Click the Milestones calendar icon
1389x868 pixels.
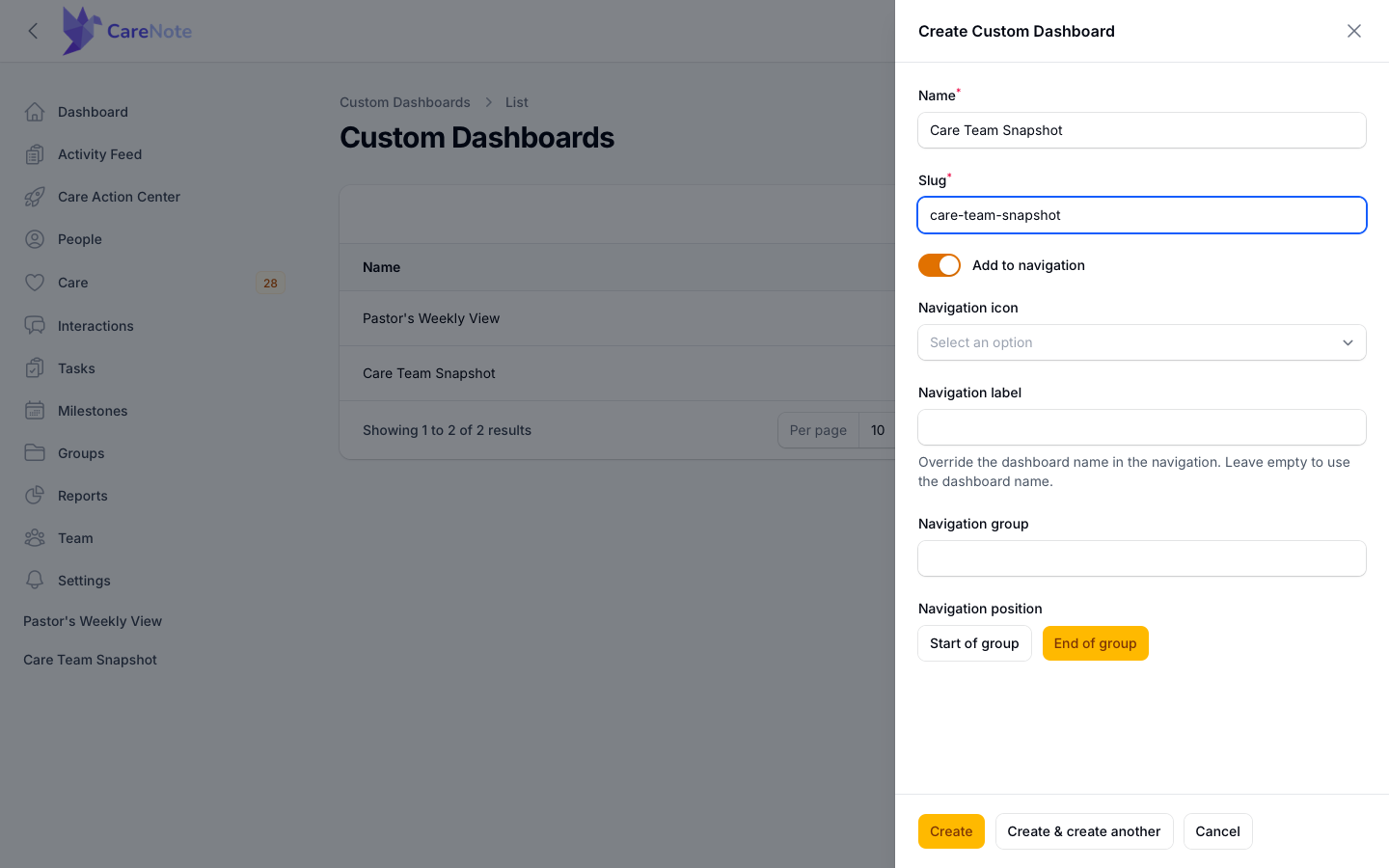click(35, 411)
